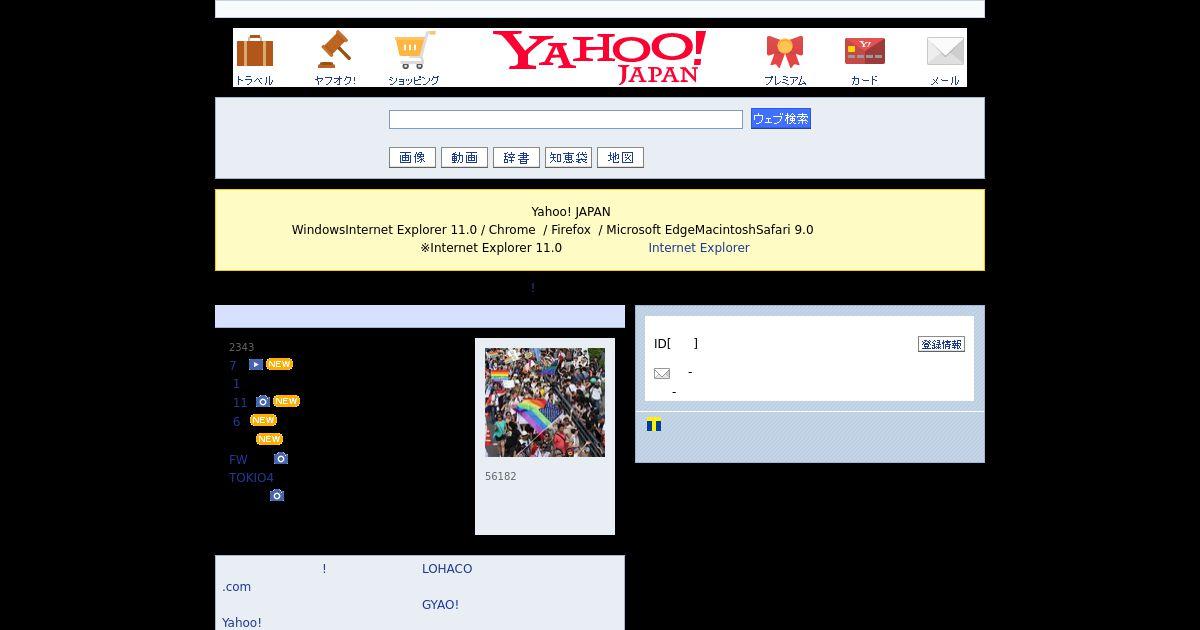Open the headline starting with 11
Image resolution: width=1200 pixels, height=630 pixels.
240,402
